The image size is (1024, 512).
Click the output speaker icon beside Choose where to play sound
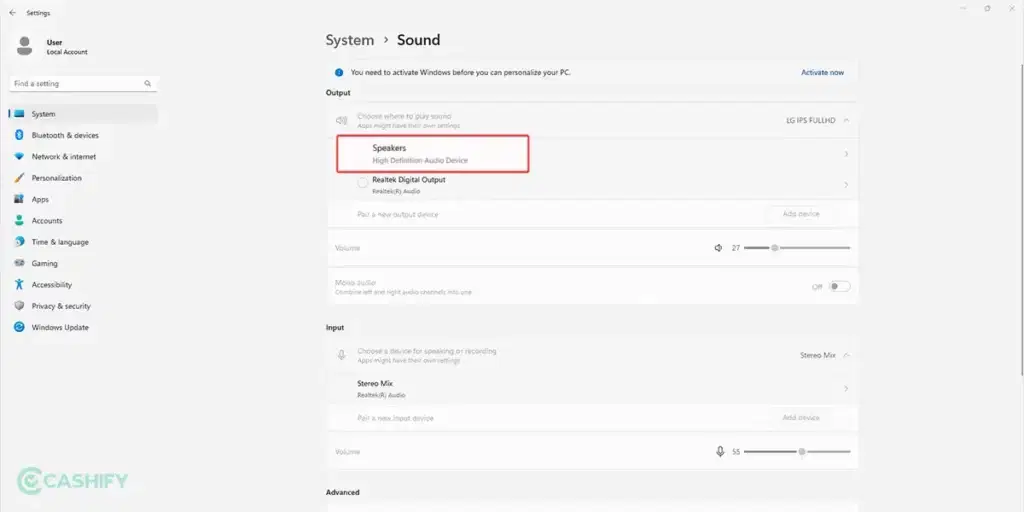pyautogui.click(x=341, y=120)
